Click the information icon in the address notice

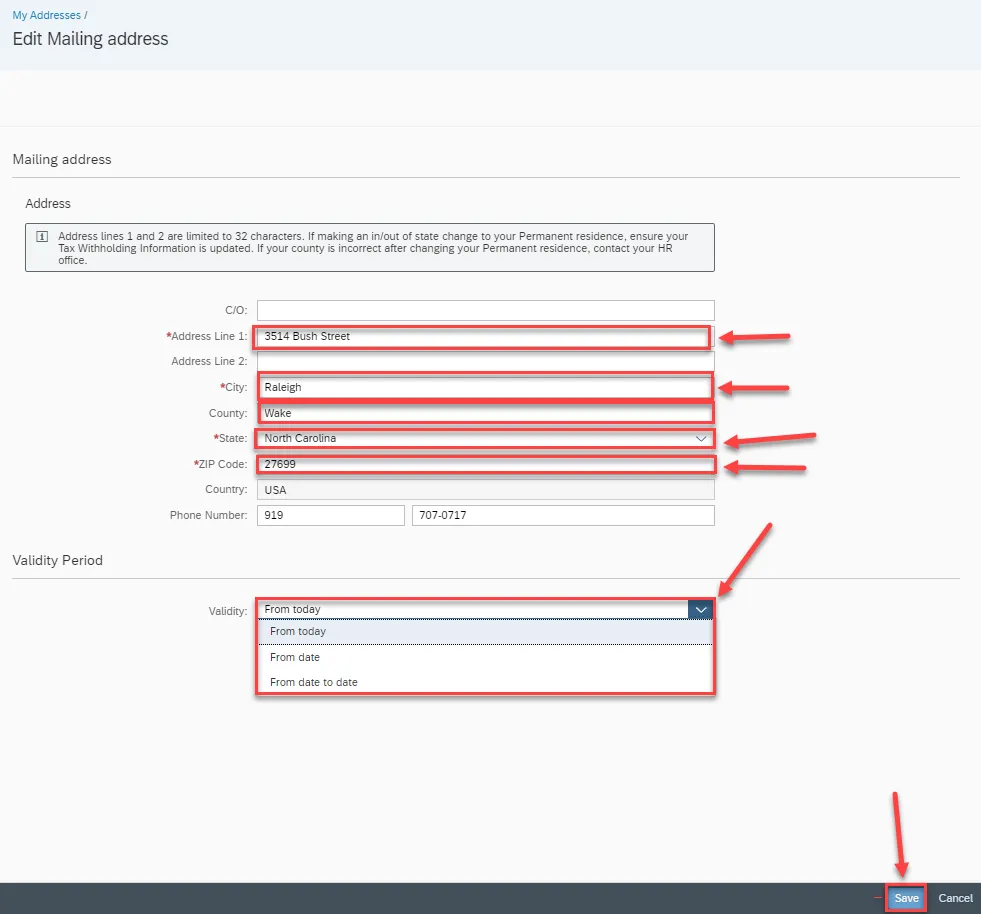tap(42, 237)
